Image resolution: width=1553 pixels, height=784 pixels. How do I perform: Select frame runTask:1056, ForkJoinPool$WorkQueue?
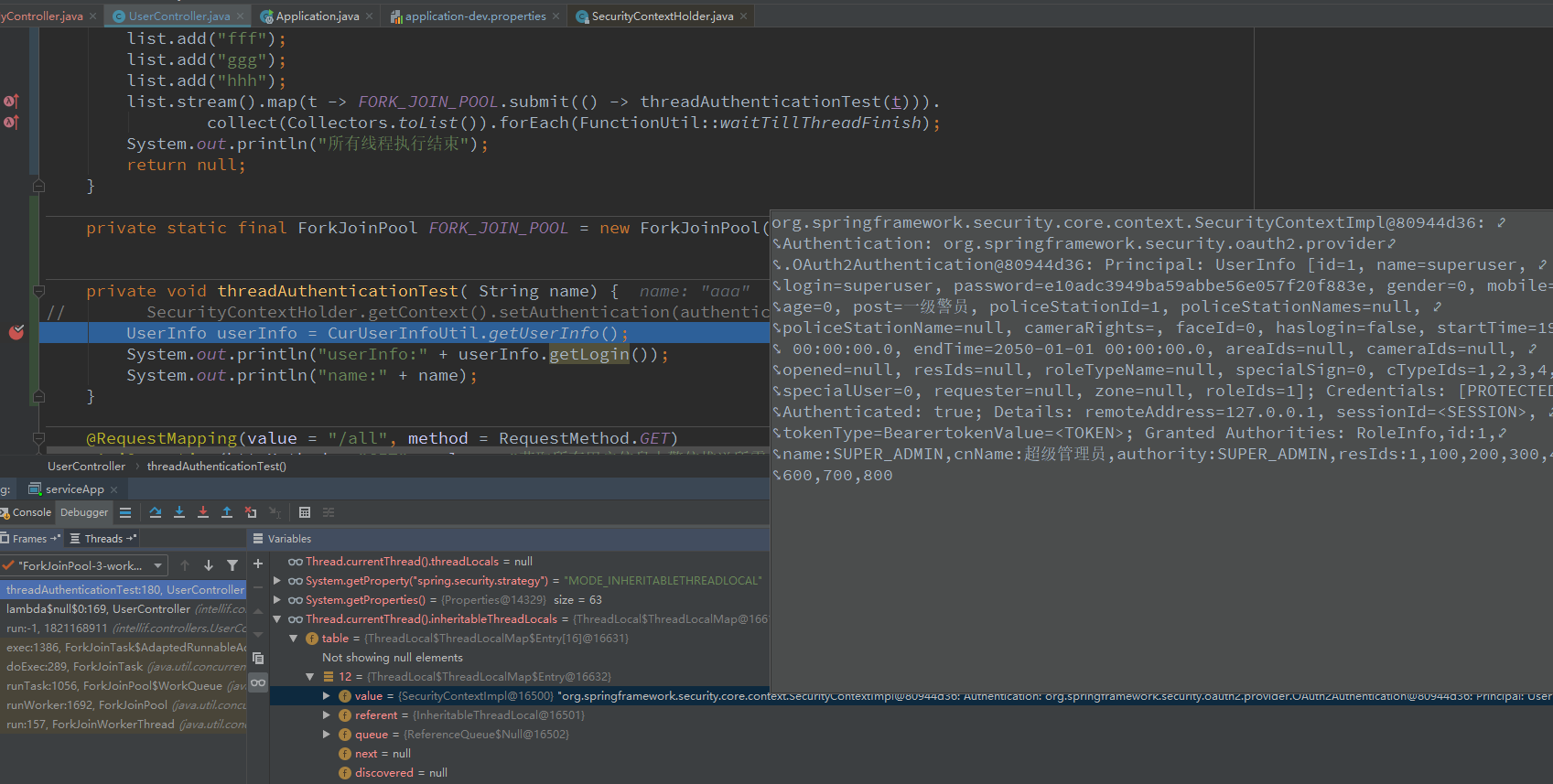point(124,686)
